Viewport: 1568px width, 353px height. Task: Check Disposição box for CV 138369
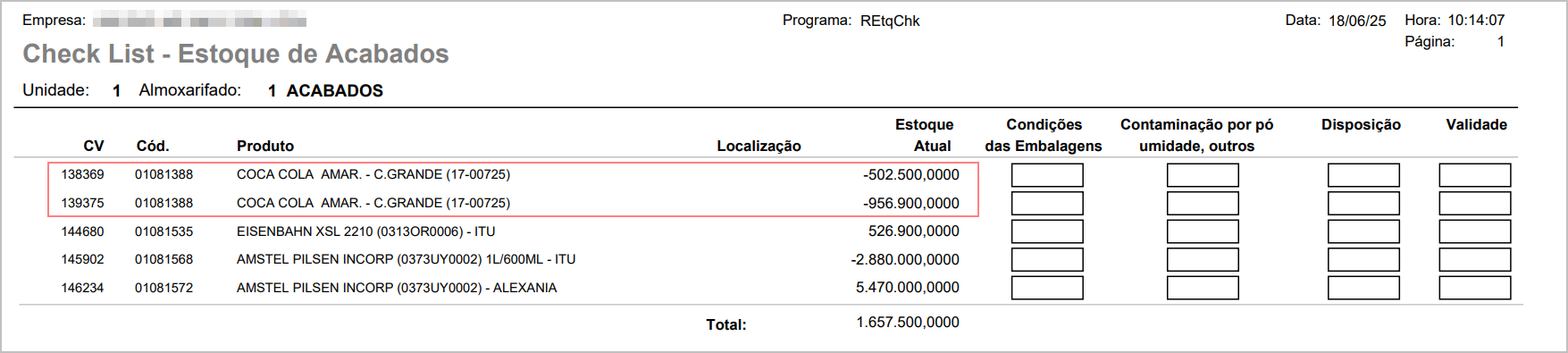pyautogui.click(x=1363, y=175)
